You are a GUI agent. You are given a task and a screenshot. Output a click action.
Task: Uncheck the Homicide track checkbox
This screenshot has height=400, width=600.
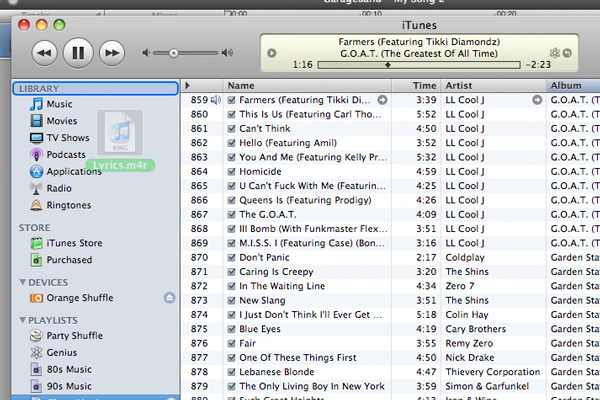click(x=231, y=171)
